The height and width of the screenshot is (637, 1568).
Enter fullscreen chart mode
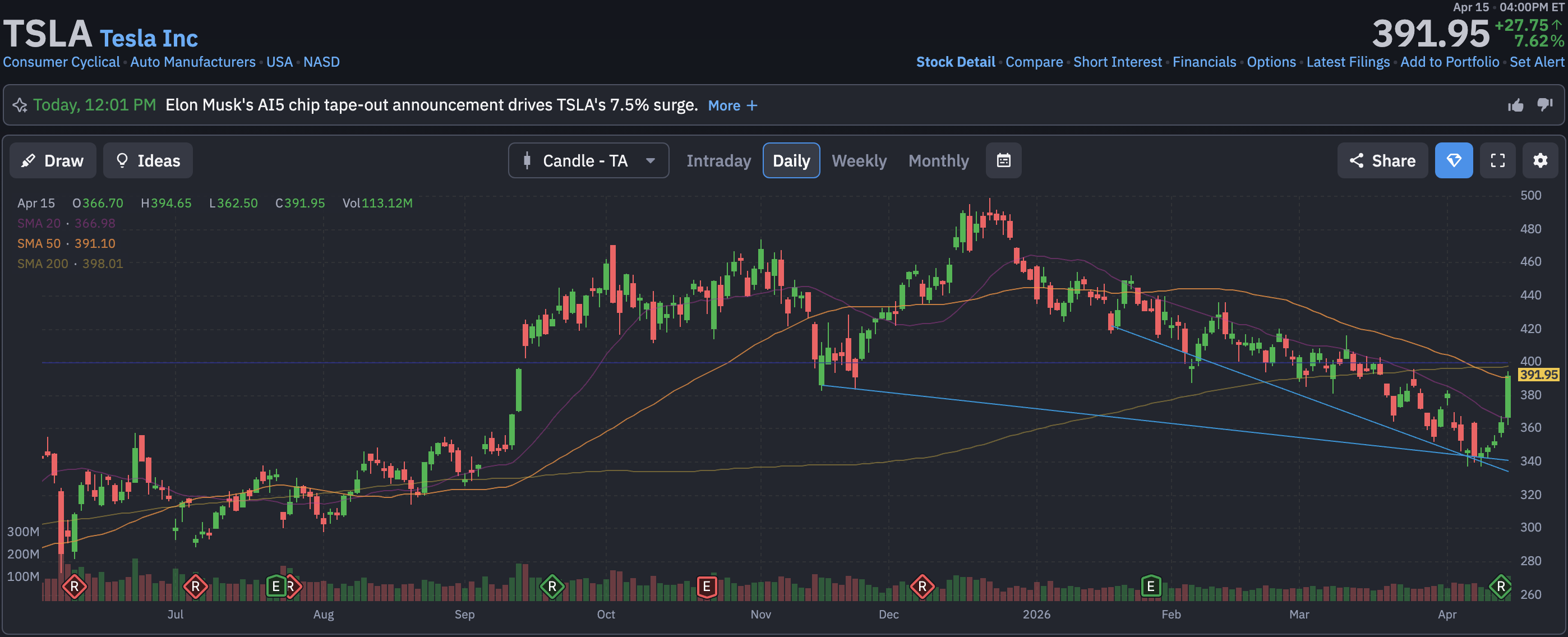(x=1497, y=160)
